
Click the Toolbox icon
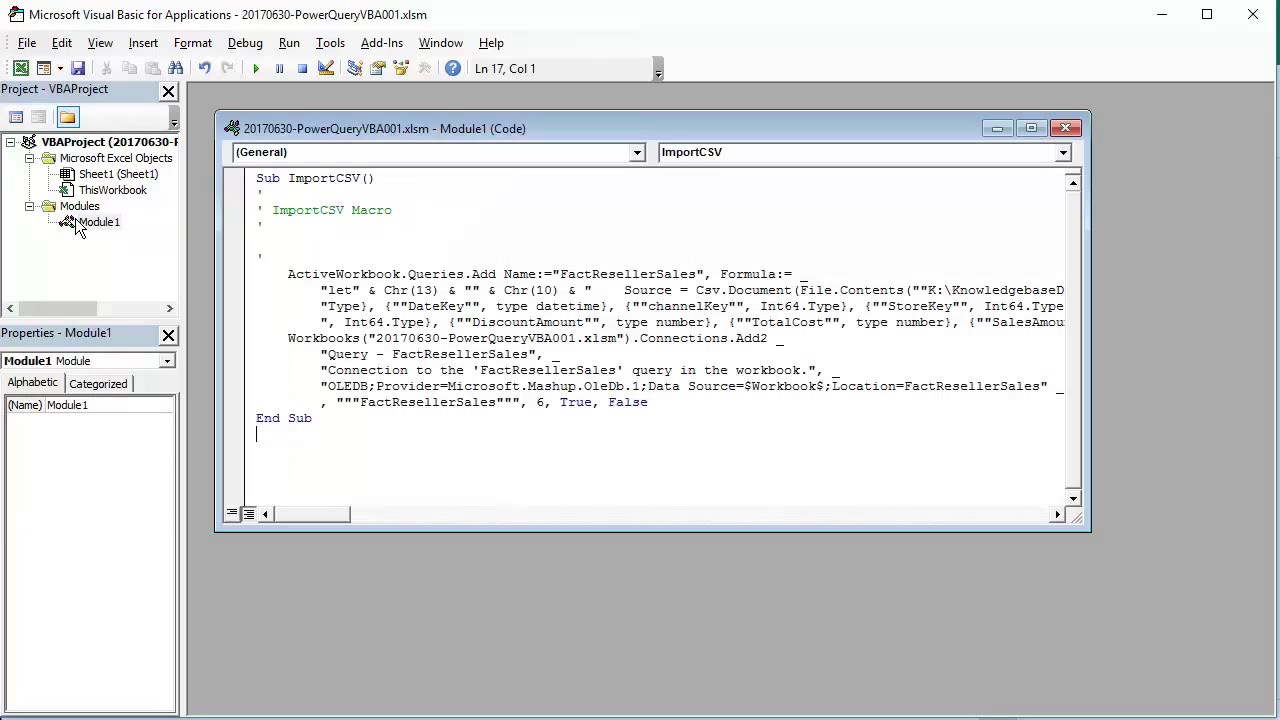424,68
